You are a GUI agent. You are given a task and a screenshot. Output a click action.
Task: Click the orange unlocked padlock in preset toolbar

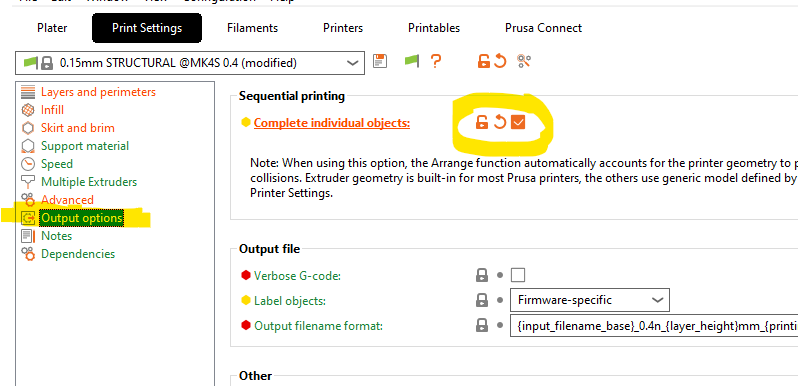pos(483,62)
